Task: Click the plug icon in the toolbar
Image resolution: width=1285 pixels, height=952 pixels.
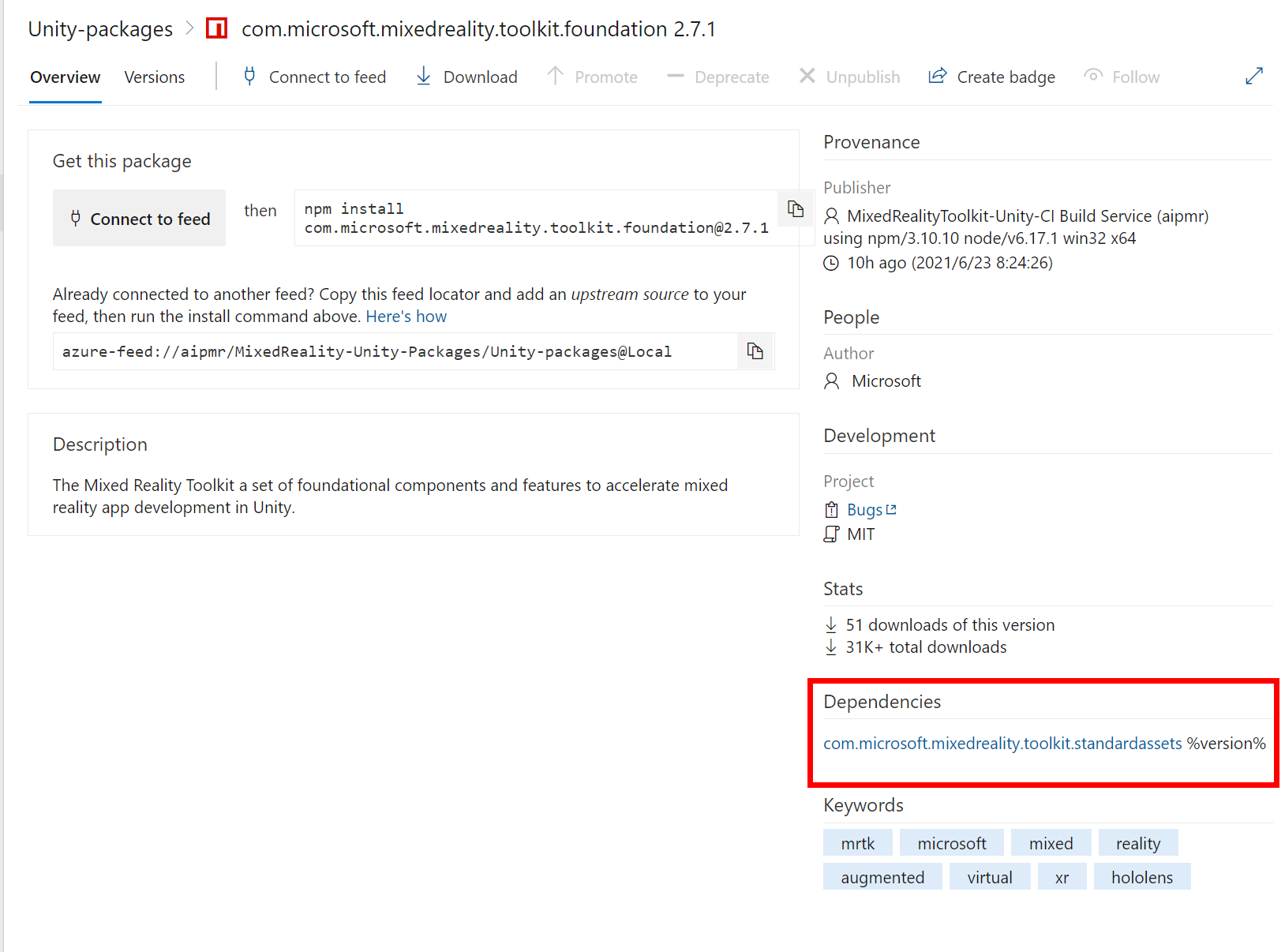Action: (x=249, y=77)
